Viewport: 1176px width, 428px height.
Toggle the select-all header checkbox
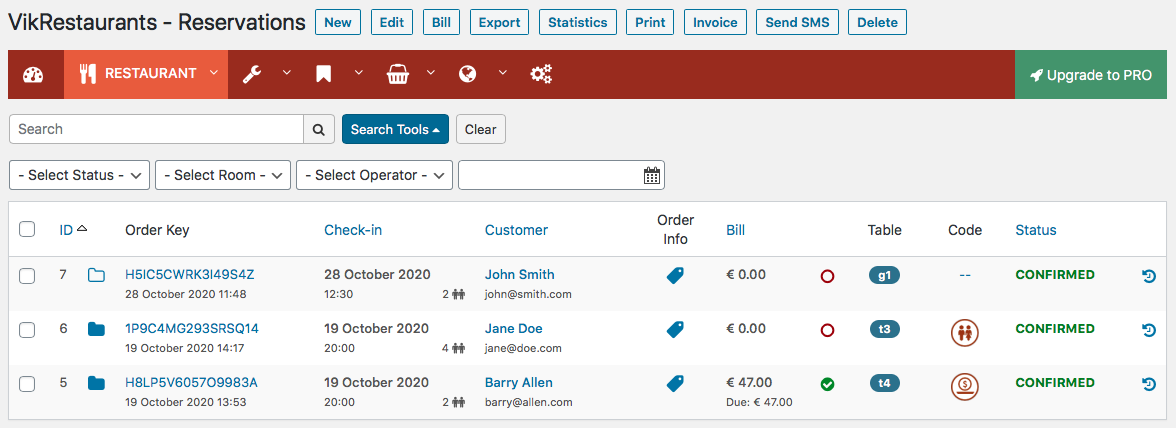[x=27, y=229]
